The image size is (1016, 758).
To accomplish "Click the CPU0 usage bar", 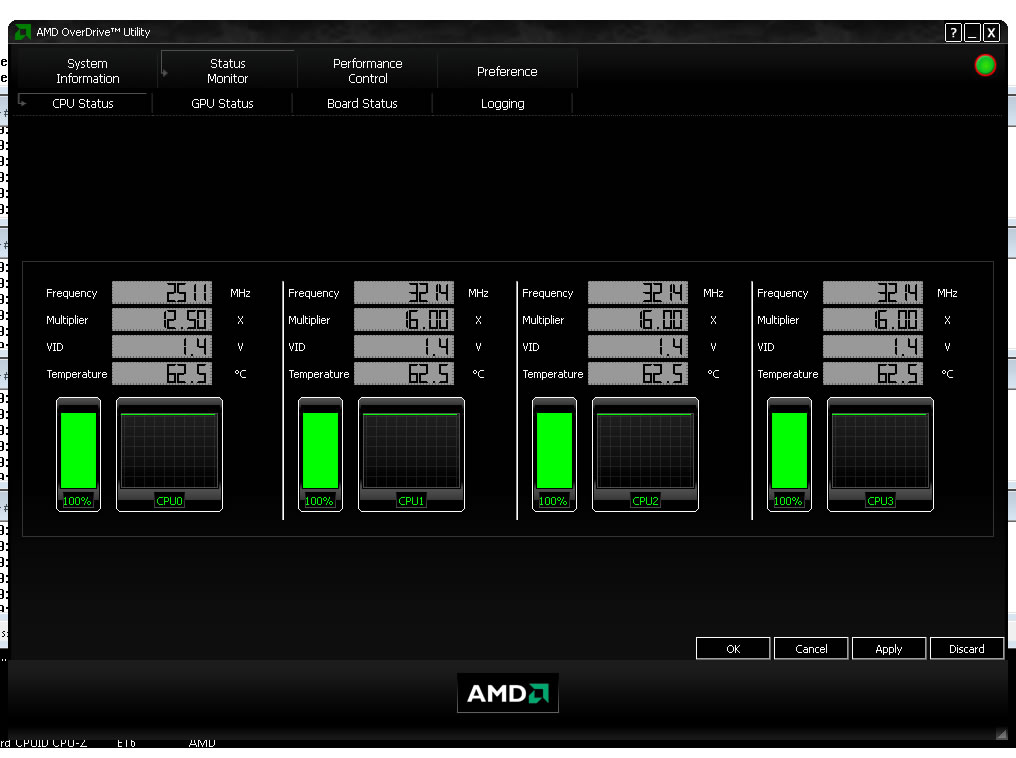I will tap(78, 450).
